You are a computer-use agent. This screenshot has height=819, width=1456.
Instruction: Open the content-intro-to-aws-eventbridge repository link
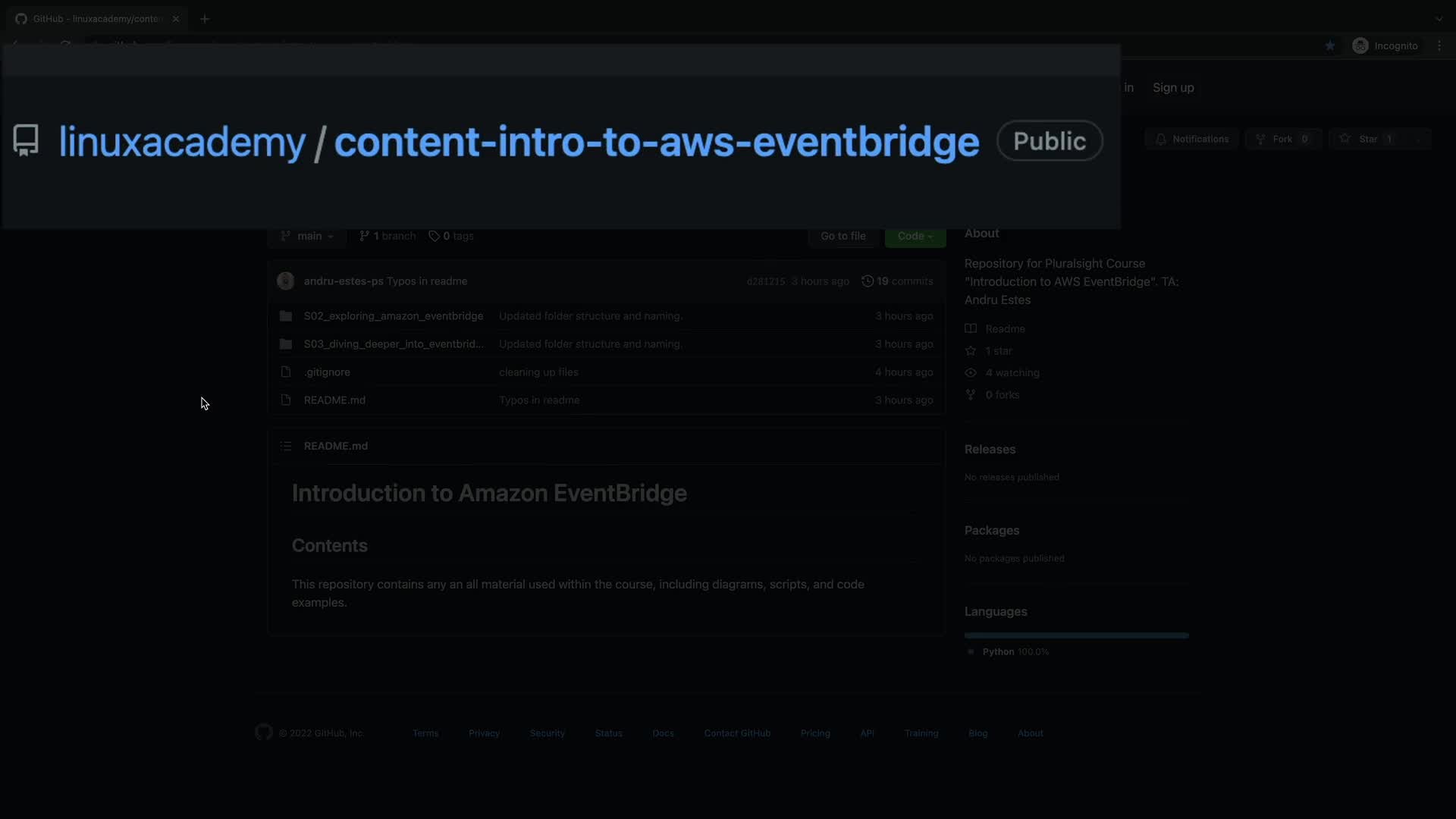click(657, 142)
